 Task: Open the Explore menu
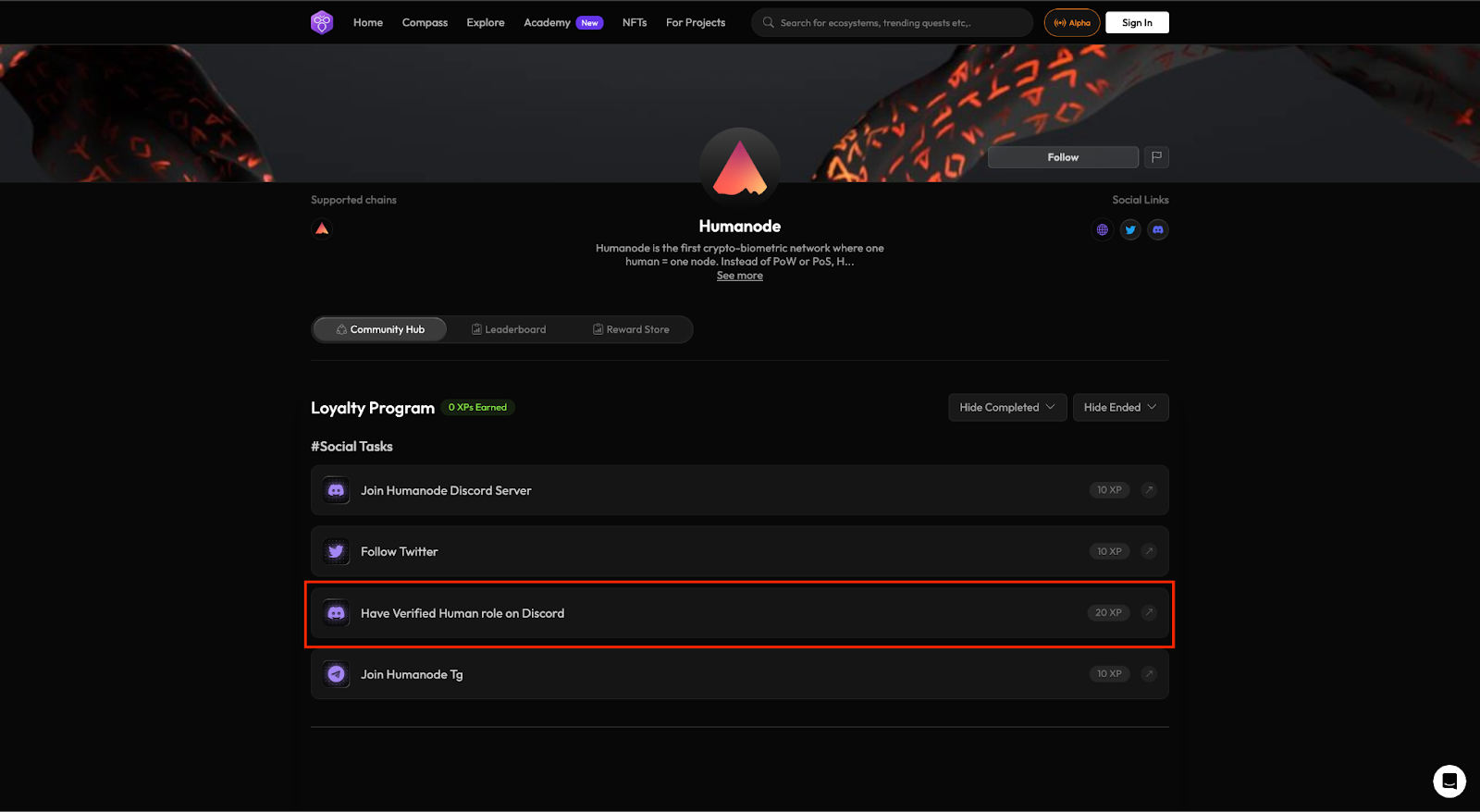click(486, 22)
